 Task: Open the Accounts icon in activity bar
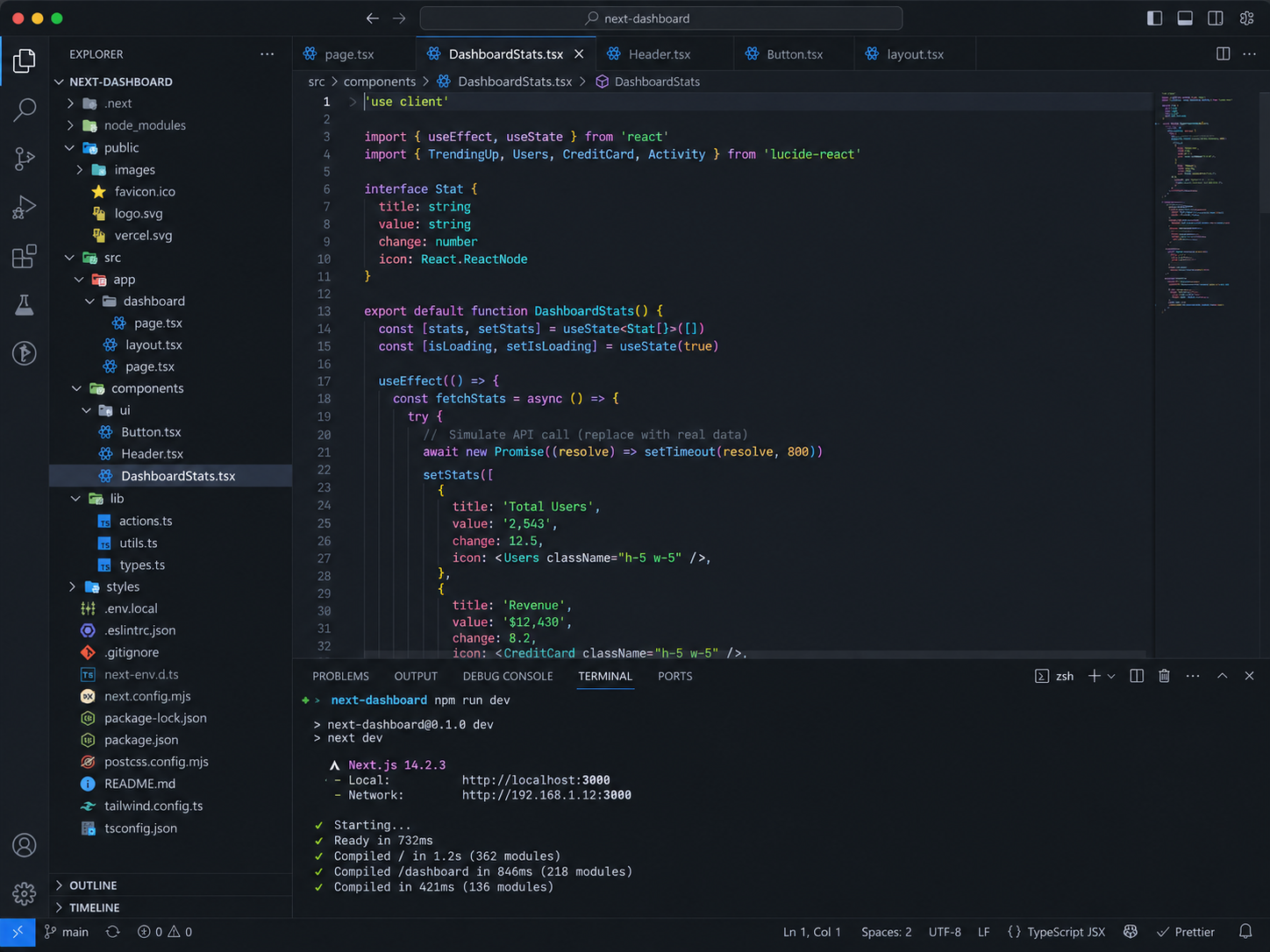[25, 845]
